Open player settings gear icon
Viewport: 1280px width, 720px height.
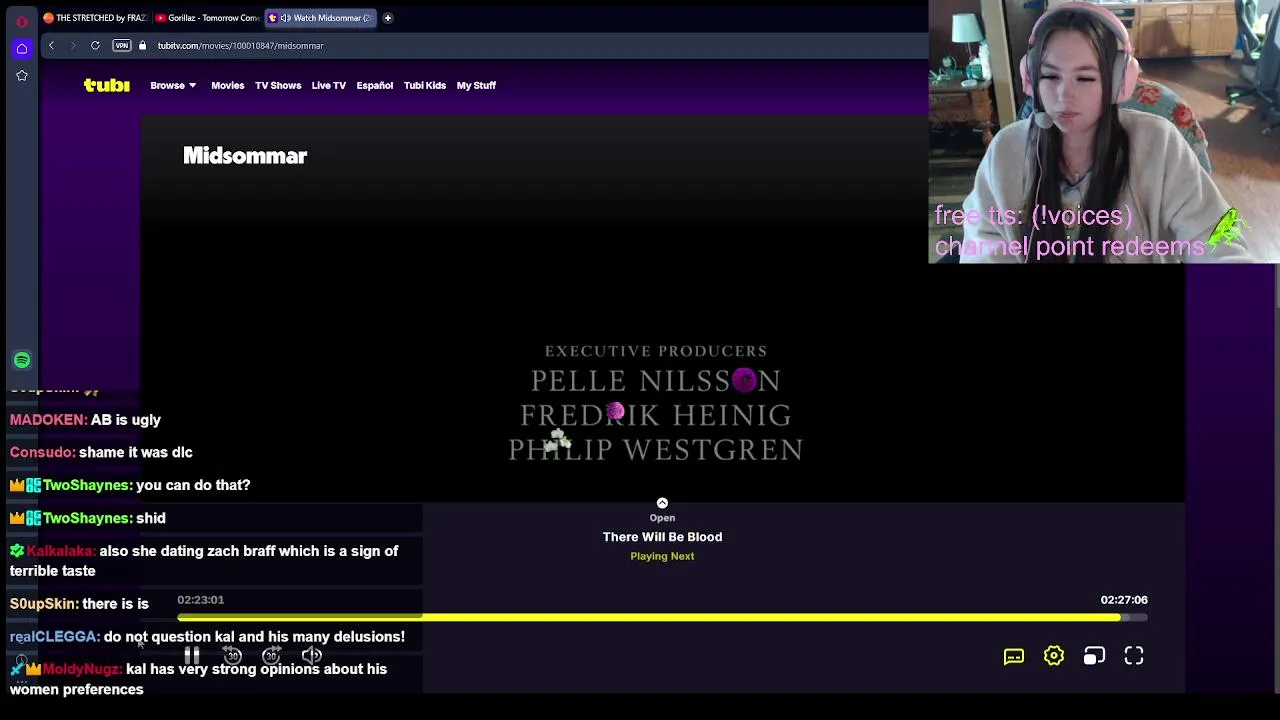1054,656
